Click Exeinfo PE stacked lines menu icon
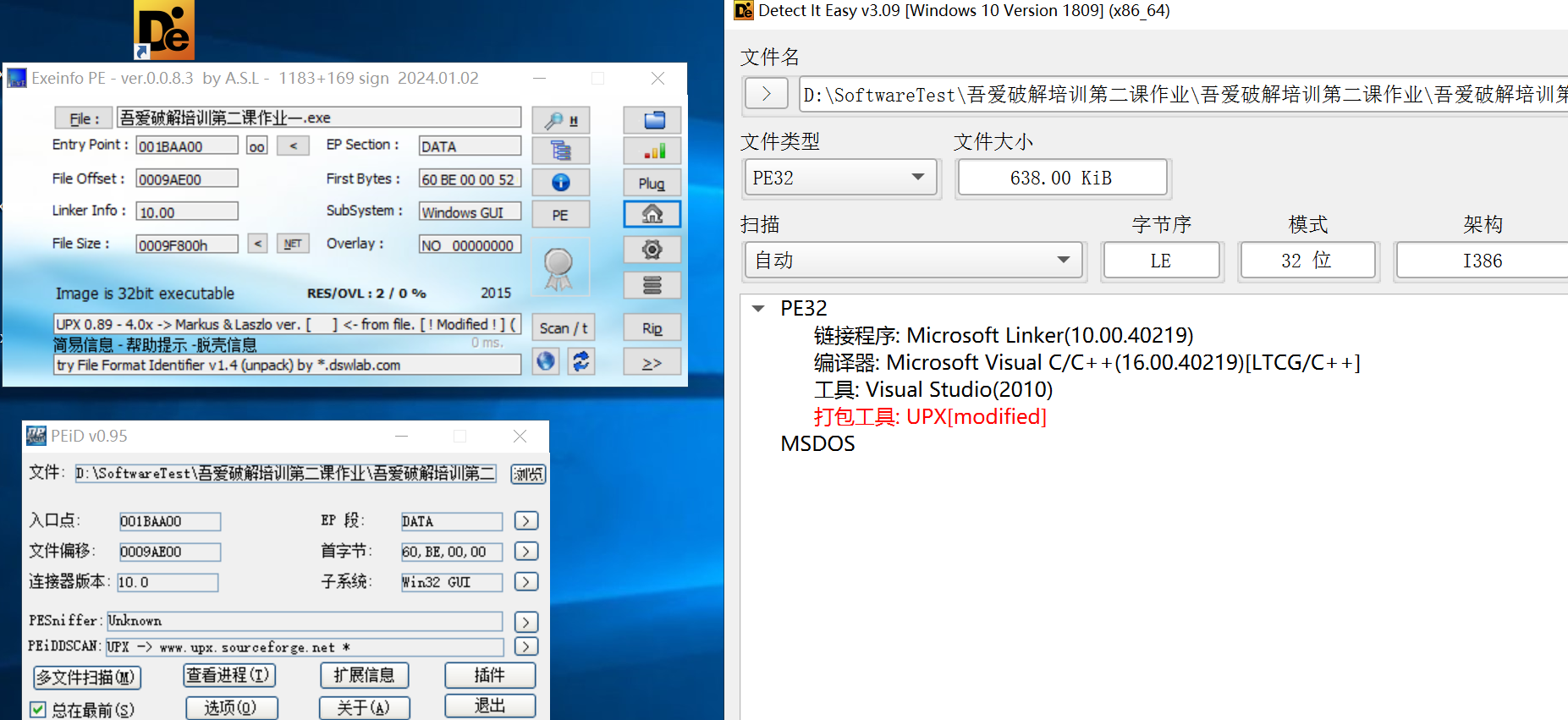This screenshot has height=720, width=1568. coord(652,285)
